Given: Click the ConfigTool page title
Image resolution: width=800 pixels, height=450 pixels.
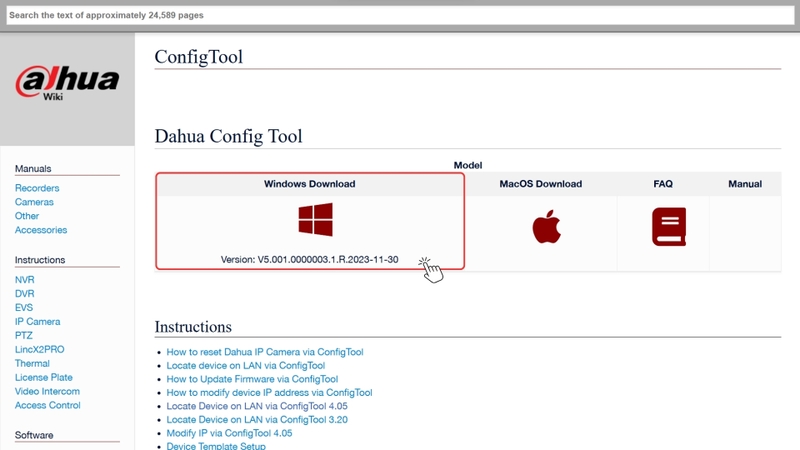Looking at the screenshot, I should coord(198,57).
